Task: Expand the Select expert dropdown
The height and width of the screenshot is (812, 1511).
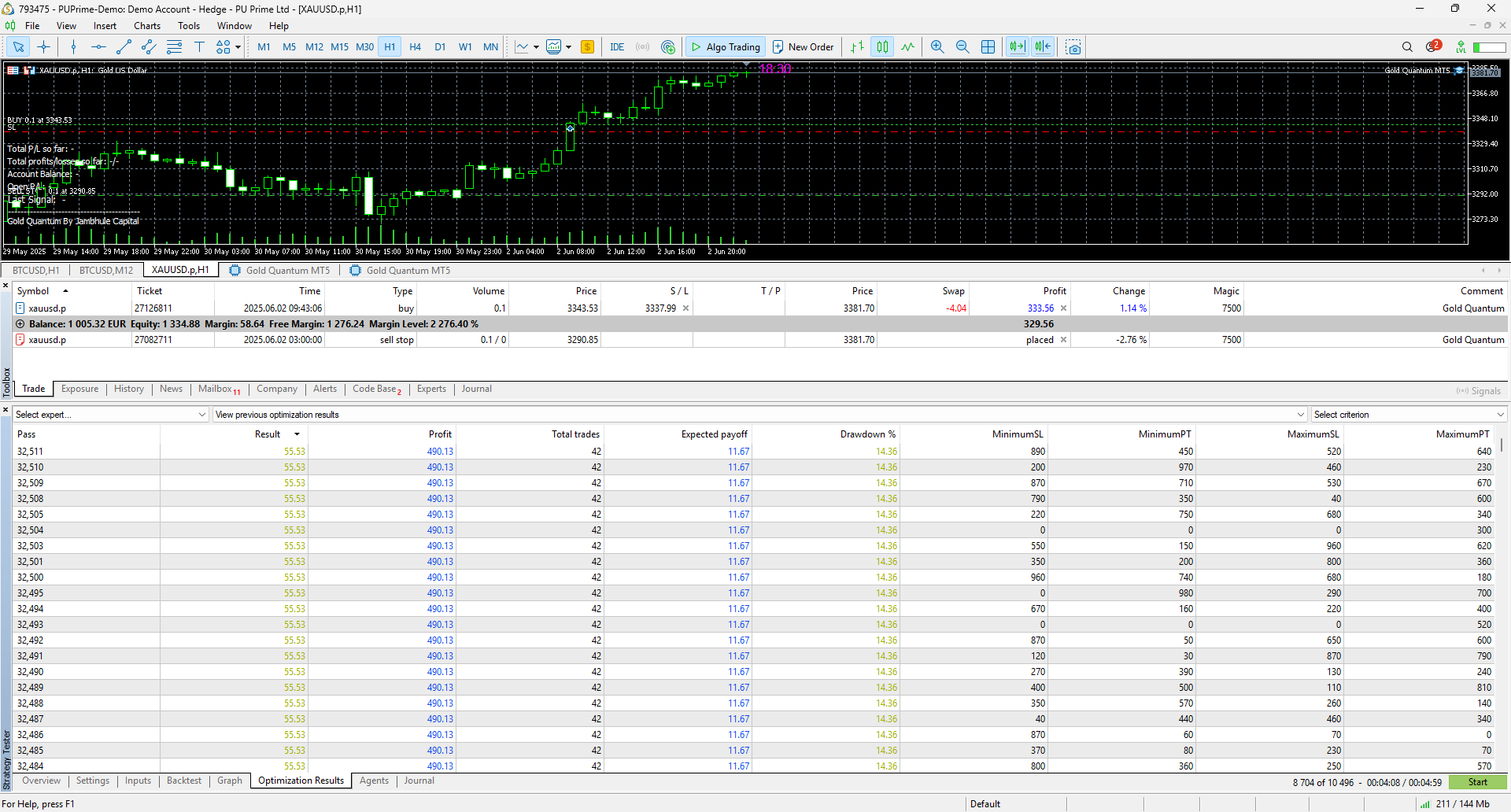Action: pyautogui.click(x=201, y=415)
